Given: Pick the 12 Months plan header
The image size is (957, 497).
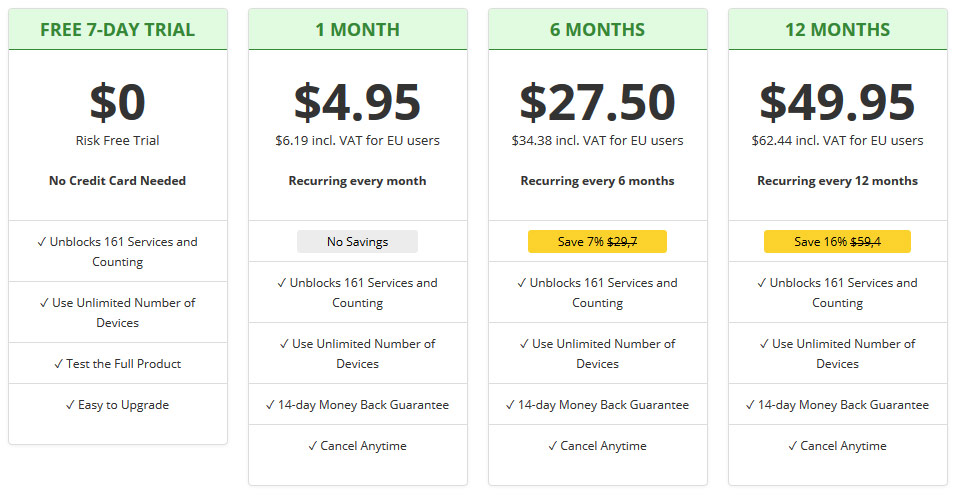Looking at the screenshot, I should [x=837, y=29].
